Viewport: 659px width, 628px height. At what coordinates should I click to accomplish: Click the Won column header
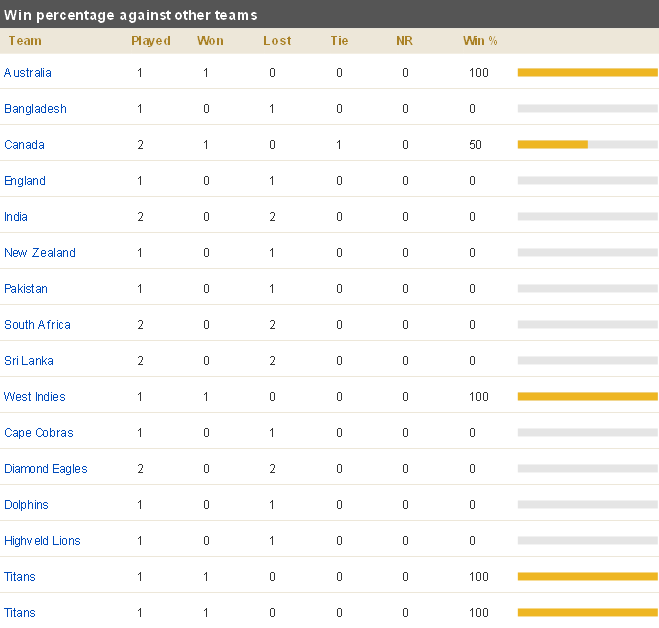click(210, 41)
